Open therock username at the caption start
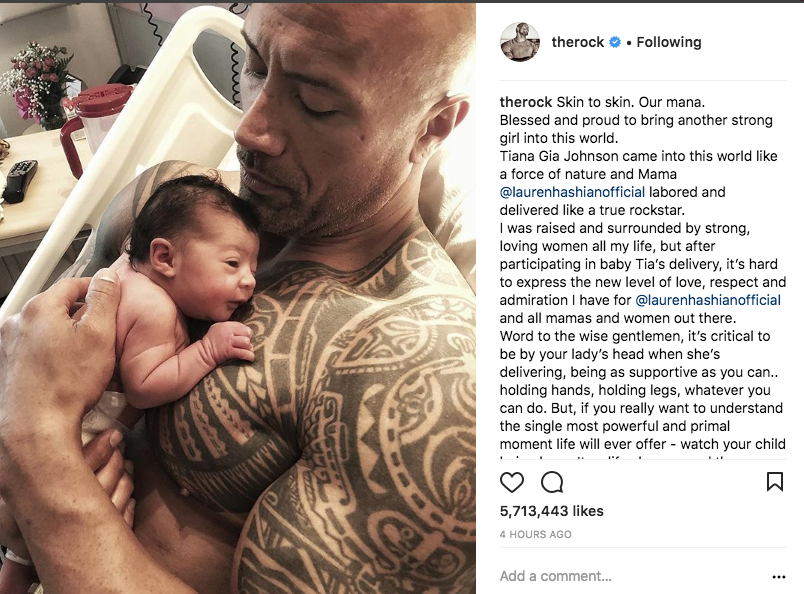The height and width of the screenshot is (594, 804). click(x=526, y=102)
